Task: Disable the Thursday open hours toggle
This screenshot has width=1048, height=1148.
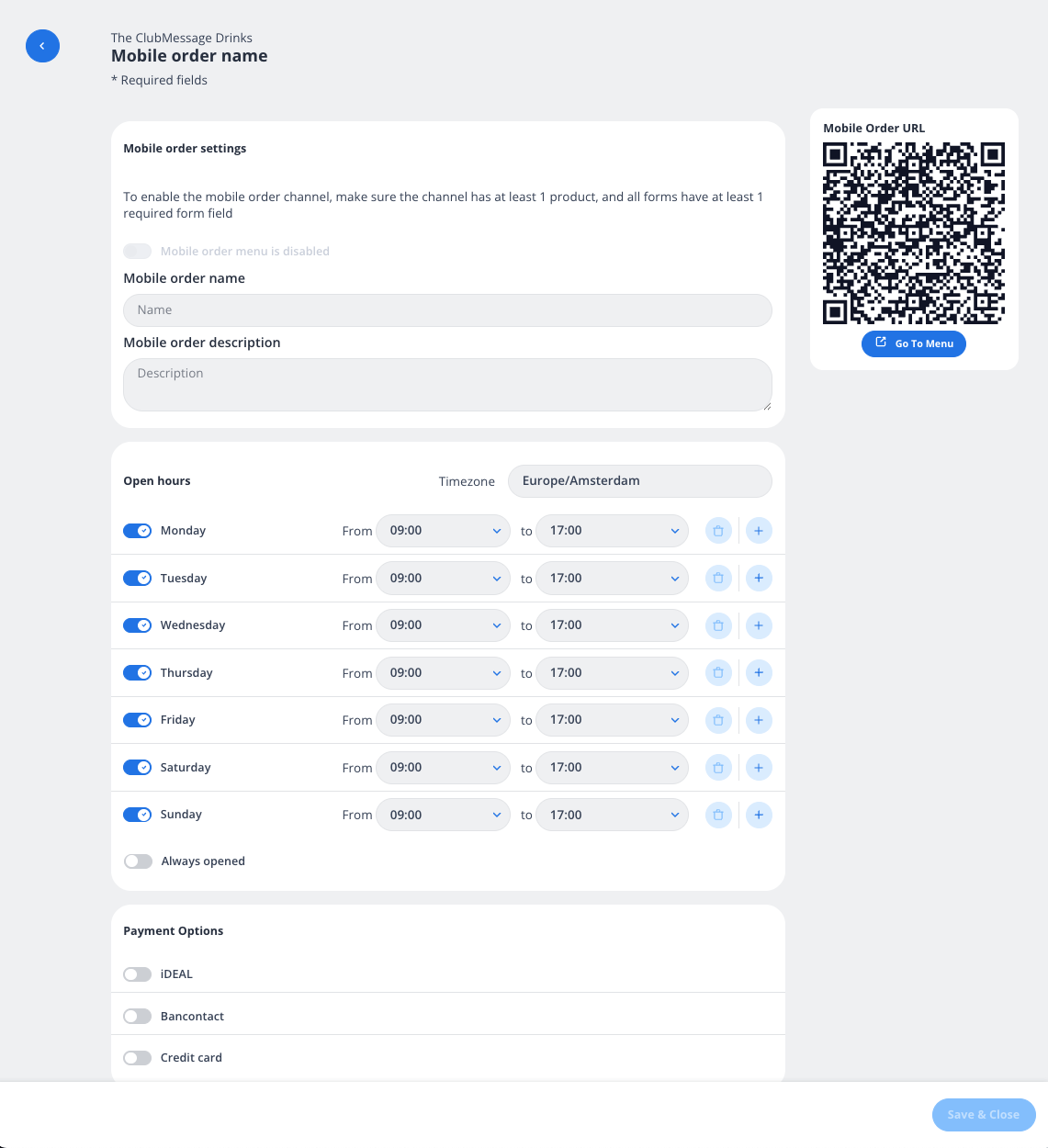Action: [x=137, y=672]
